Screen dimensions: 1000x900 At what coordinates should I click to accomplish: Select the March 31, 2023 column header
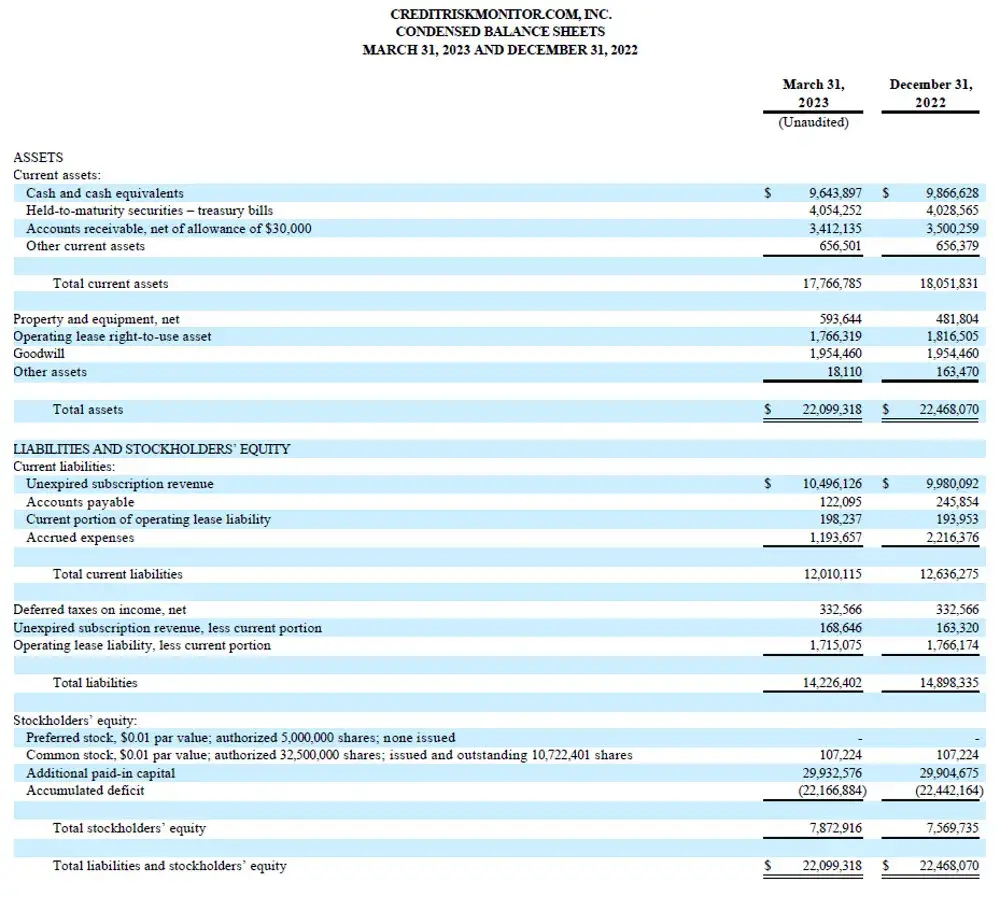coord(813,94)
